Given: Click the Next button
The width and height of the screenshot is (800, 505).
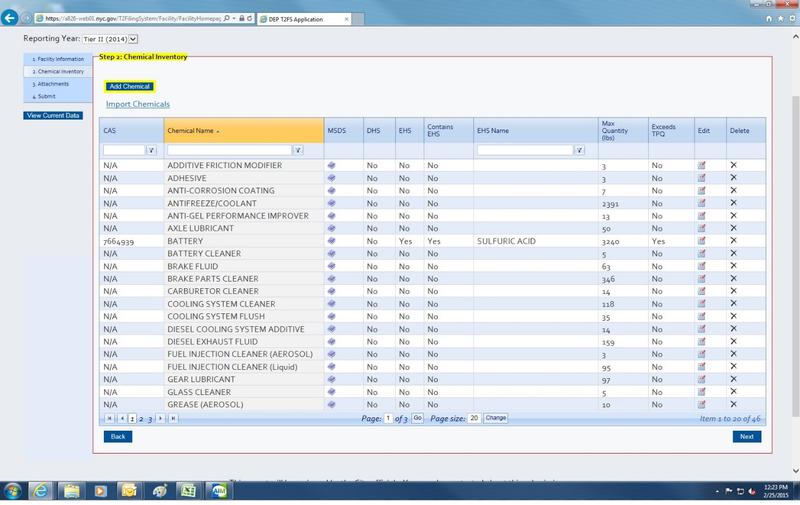Looking at the screenshot, I should pos(747,437).
